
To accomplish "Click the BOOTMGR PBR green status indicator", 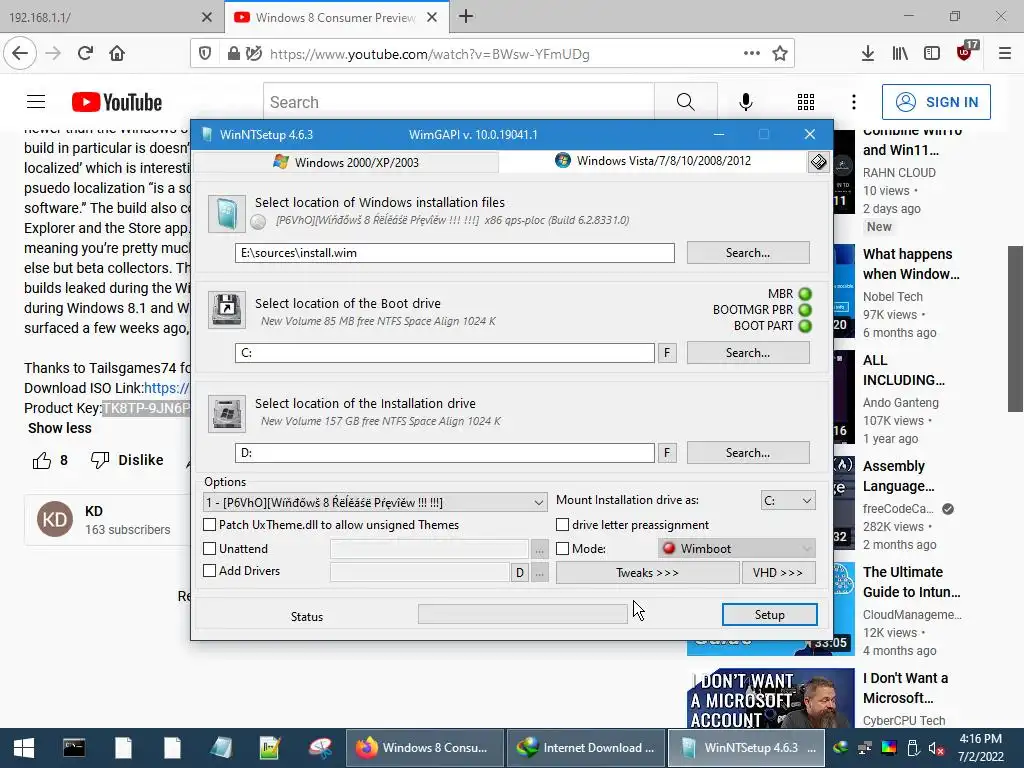I will point(805,310).
